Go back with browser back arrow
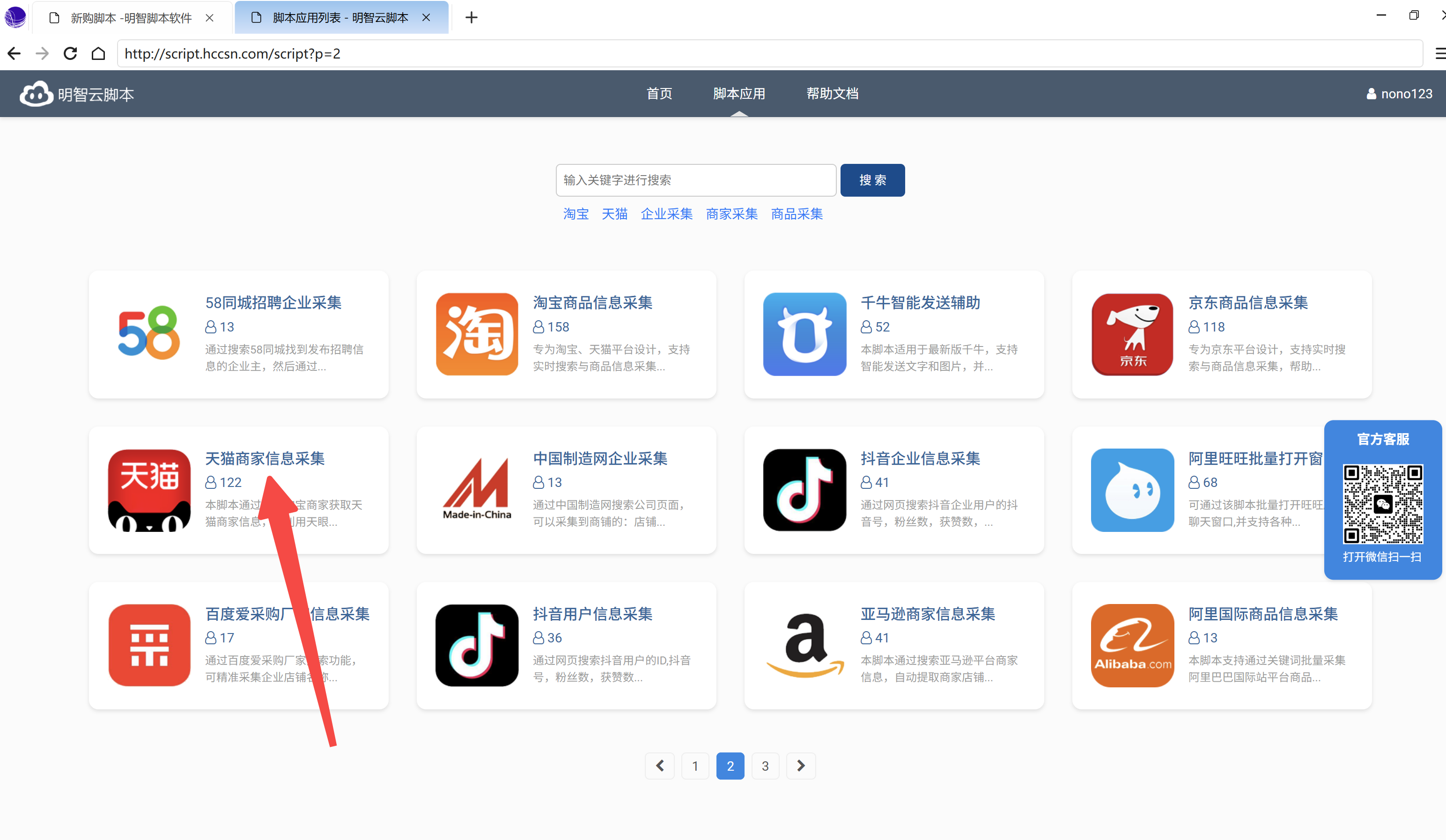Viewport: 1446px width, 840px height. pyautogui.click(x=15, y=53)
